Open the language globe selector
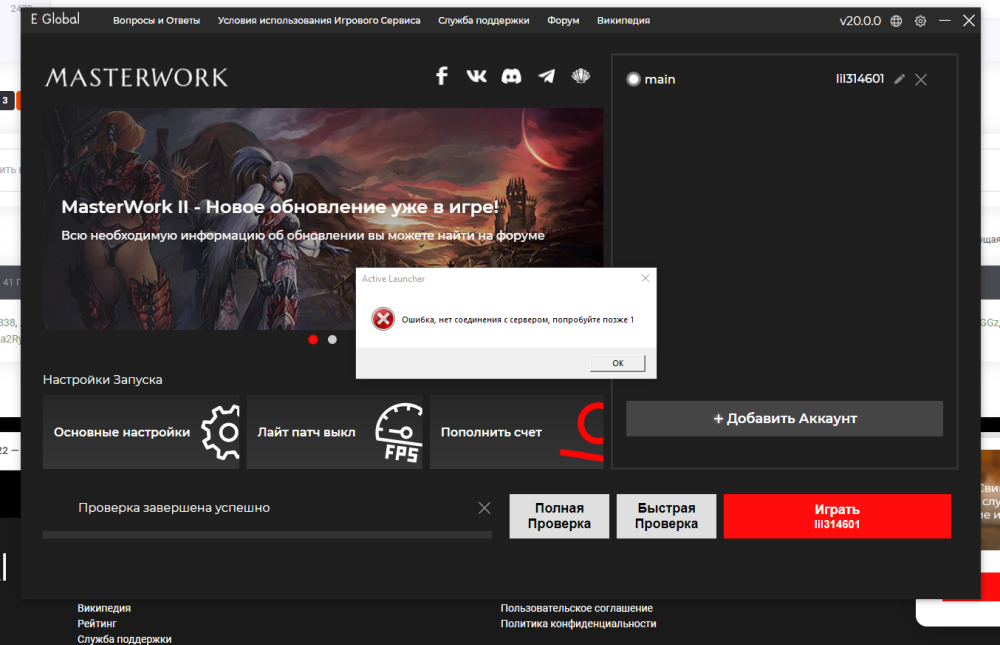Viewport: 1000px width, 645px height. (x=896, y=21)
